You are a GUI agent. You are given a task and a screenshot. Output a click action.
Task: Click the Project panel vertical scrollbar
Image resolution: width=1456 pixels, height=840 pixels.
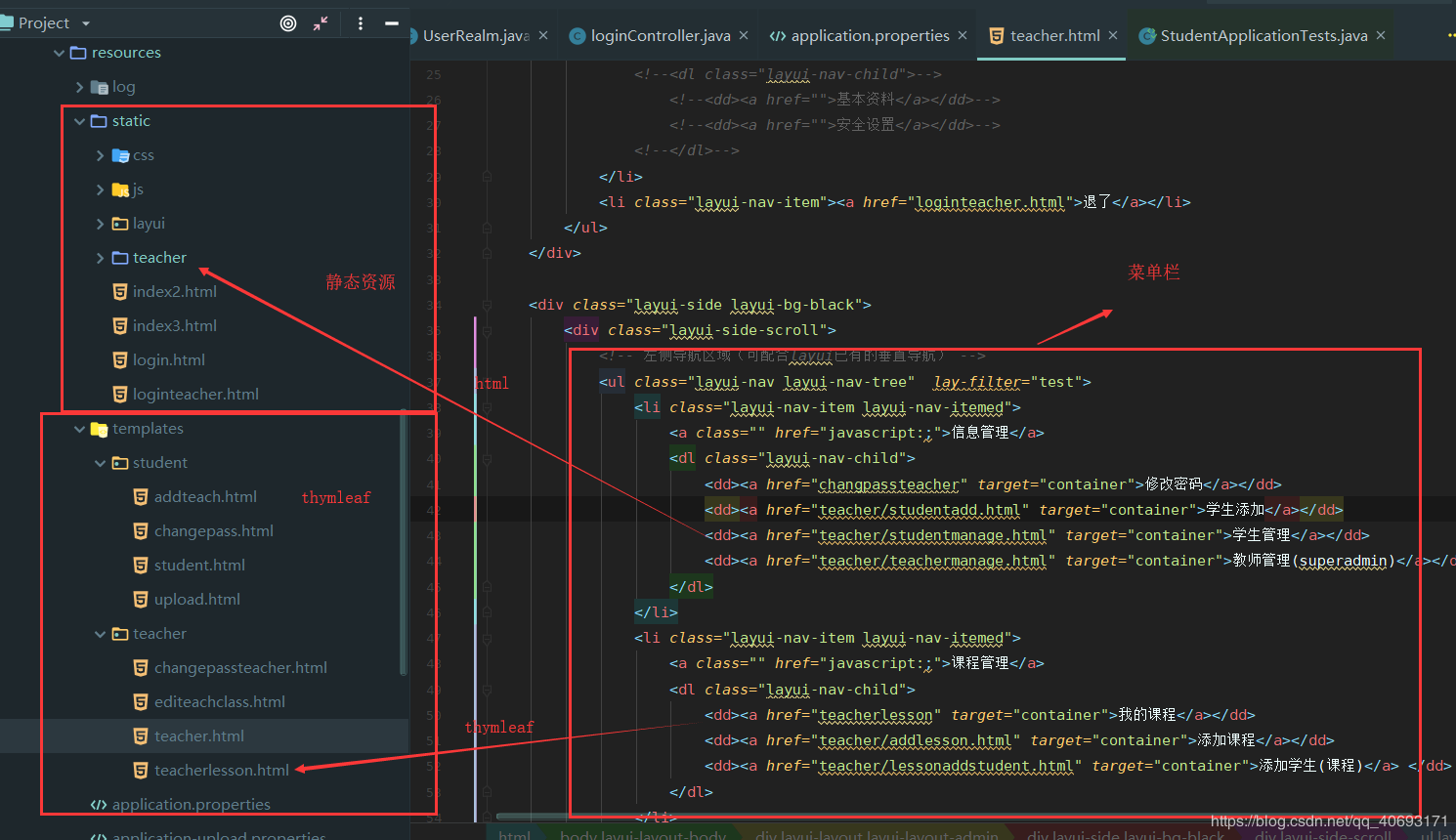pyautogui.click(x=404, y=543)
